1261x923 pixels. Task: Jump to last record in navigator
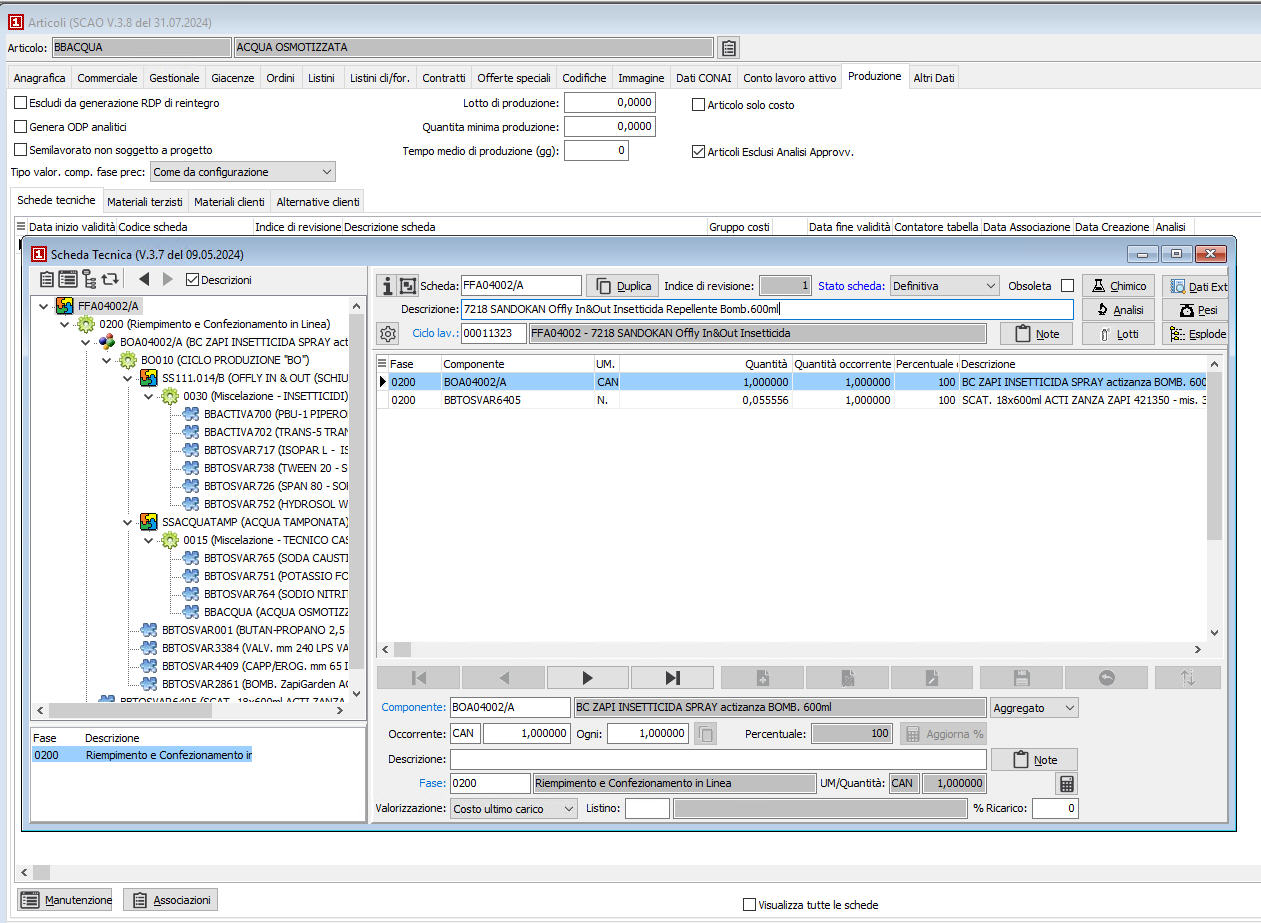tap(672, 678)
